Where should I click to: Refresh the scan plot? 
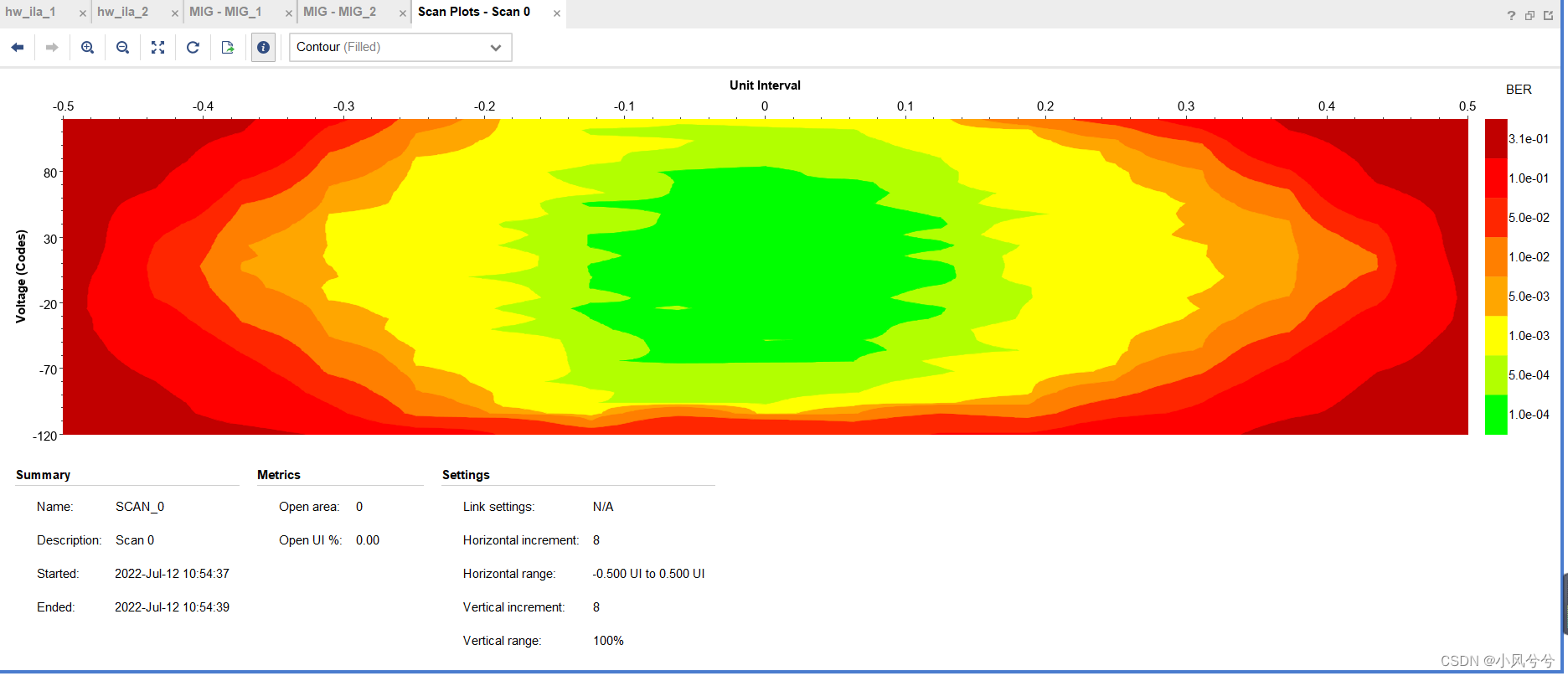(193, 48)
